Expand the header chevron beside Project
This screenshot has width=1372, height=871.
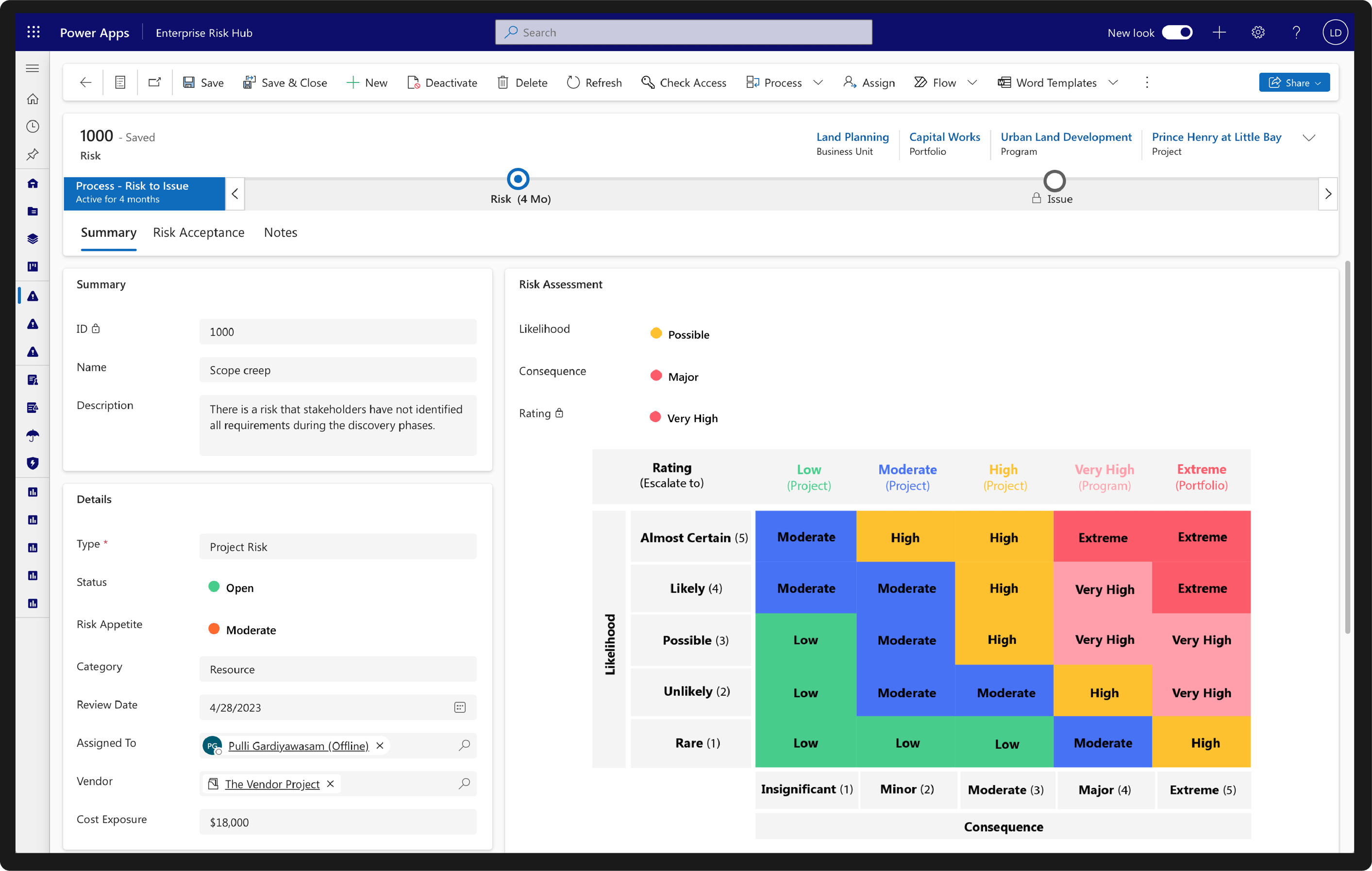(x=1309, y=138)
